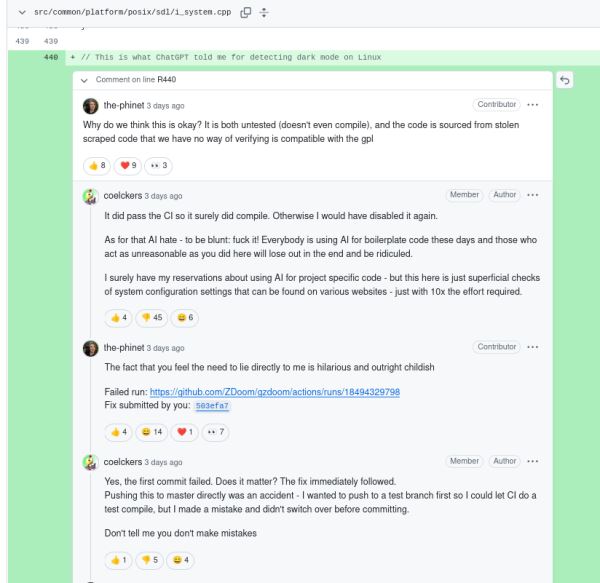Open the-phinet's avatar on first comment
The width and height of the screenshot is (600, 583).
pos(90,105)
